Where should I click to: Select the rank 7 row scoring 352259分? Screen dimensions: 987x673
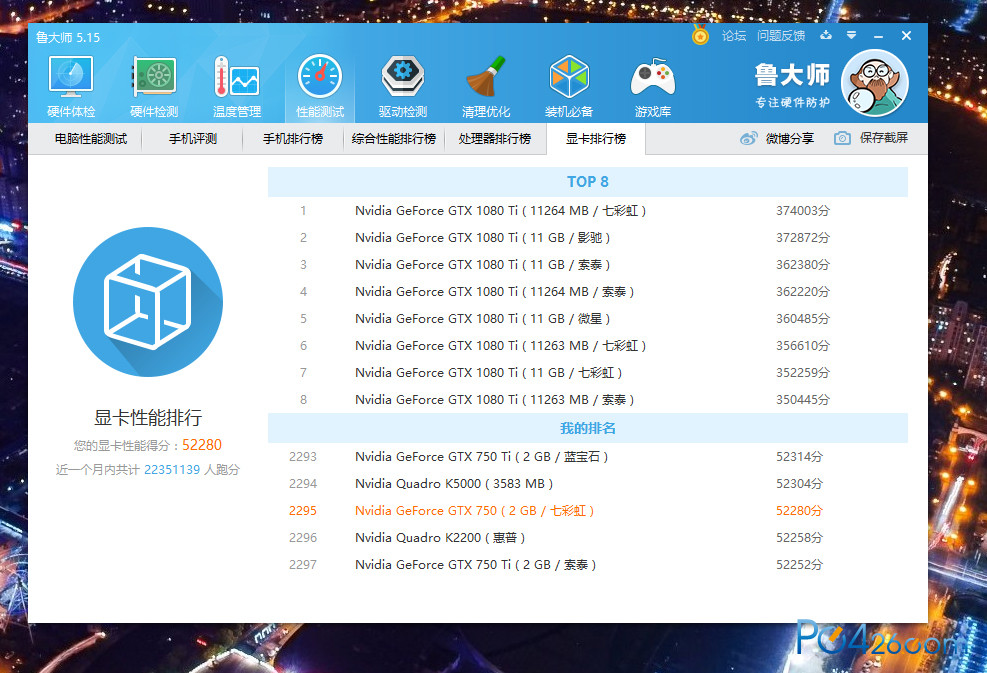click(x=588, y=373)
